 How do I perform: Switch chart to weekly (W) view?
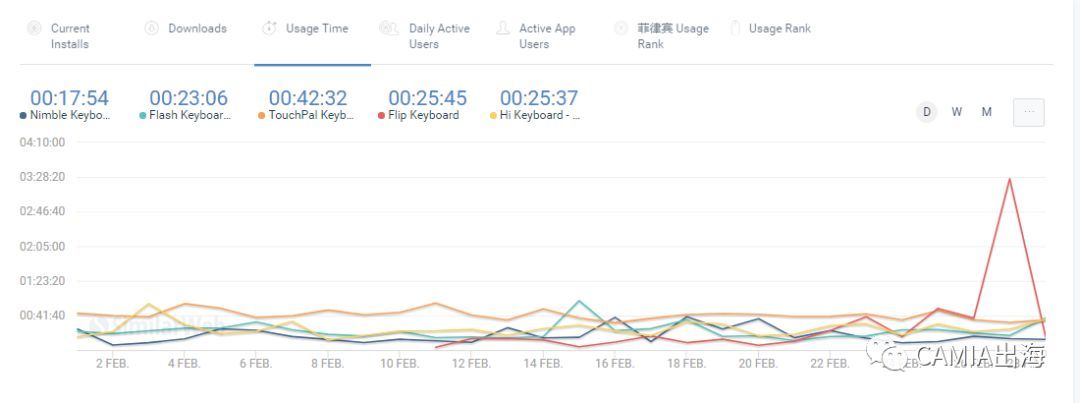(x=957, y=112)
